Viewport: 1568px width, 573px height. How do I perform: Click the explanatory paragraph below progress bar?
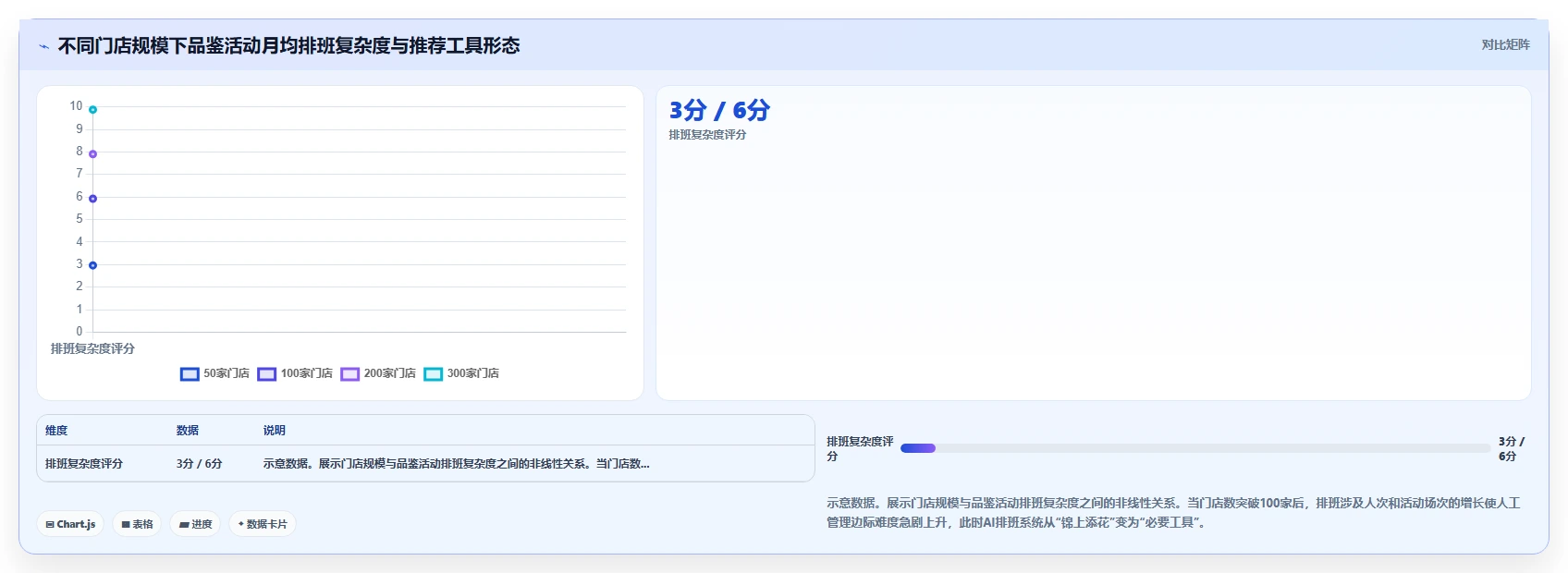click(1173, 513)
